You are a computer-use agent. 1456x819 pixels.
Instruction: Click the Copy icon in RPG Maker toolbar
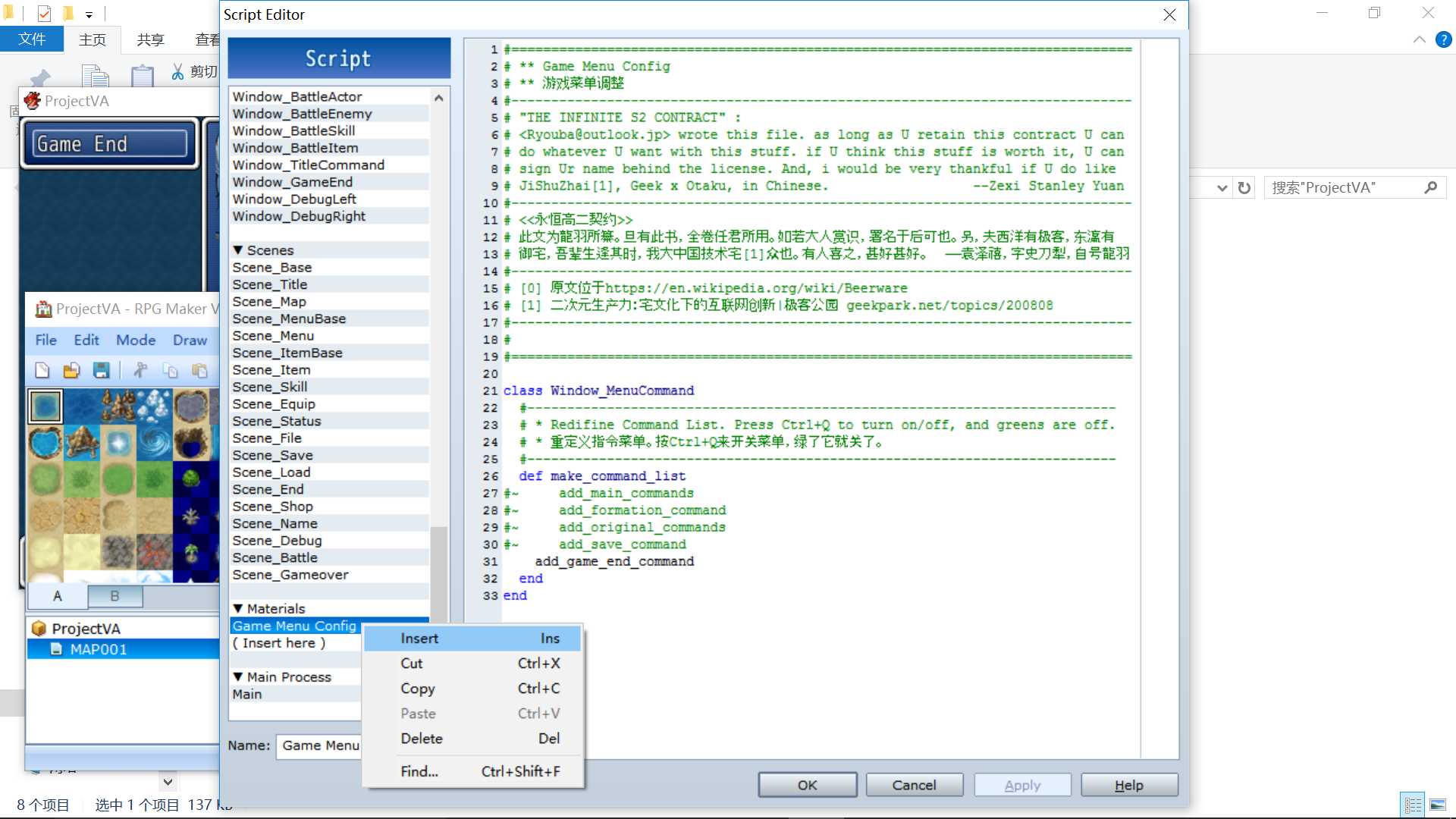coord(171,370)
